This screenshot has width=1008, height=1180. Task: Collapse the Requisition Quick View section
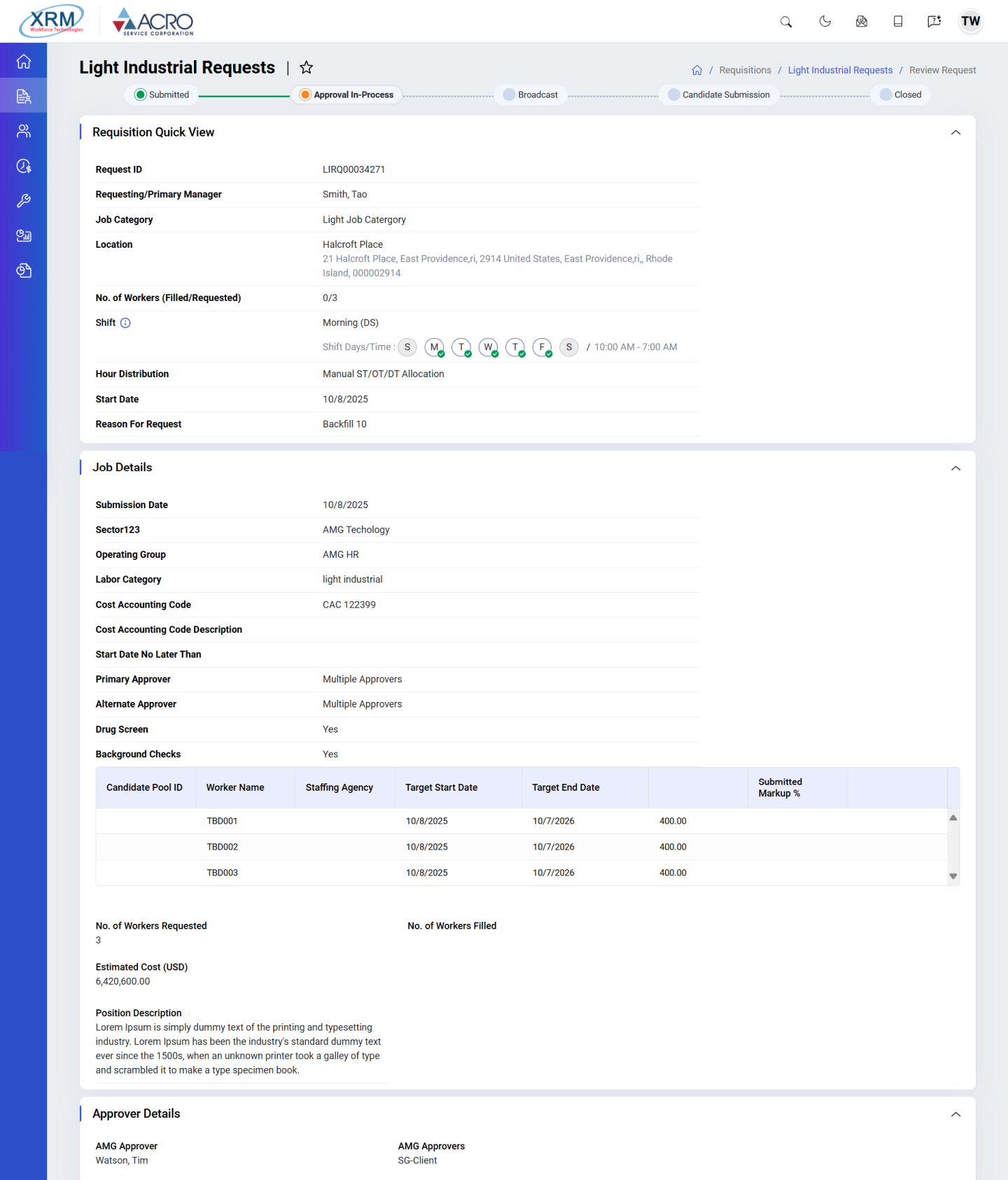pos(955,133)
